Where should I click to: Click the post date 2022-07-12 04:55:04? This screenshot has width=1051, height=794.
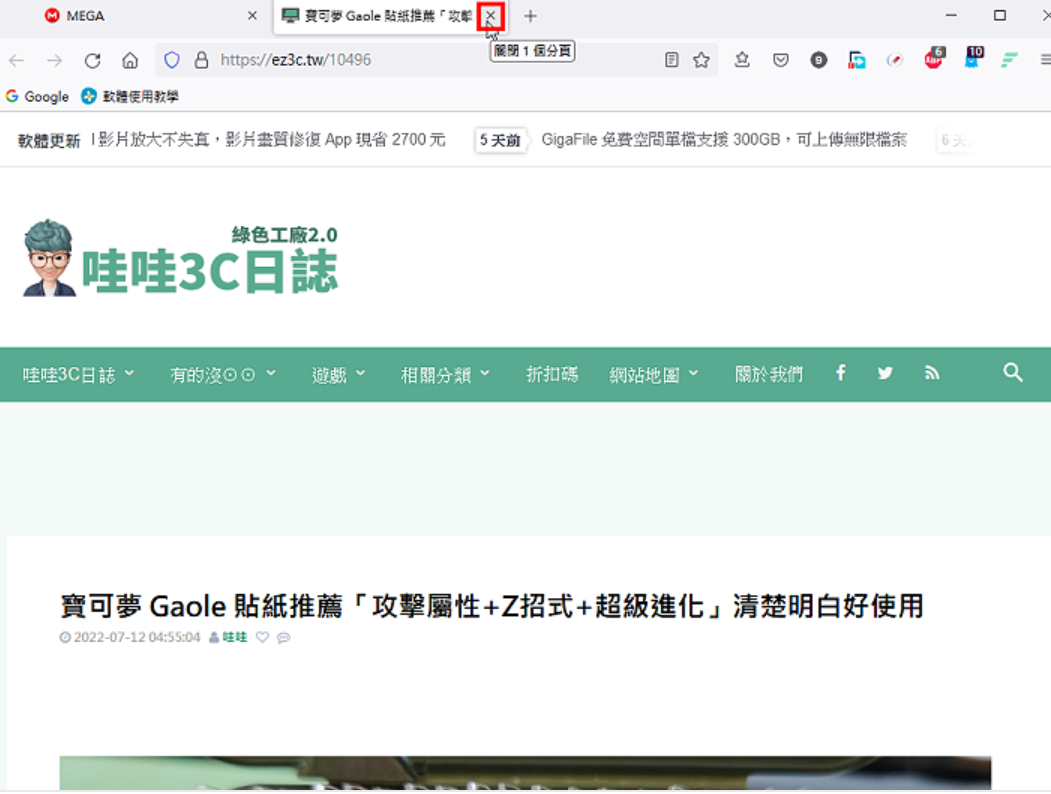137,637
